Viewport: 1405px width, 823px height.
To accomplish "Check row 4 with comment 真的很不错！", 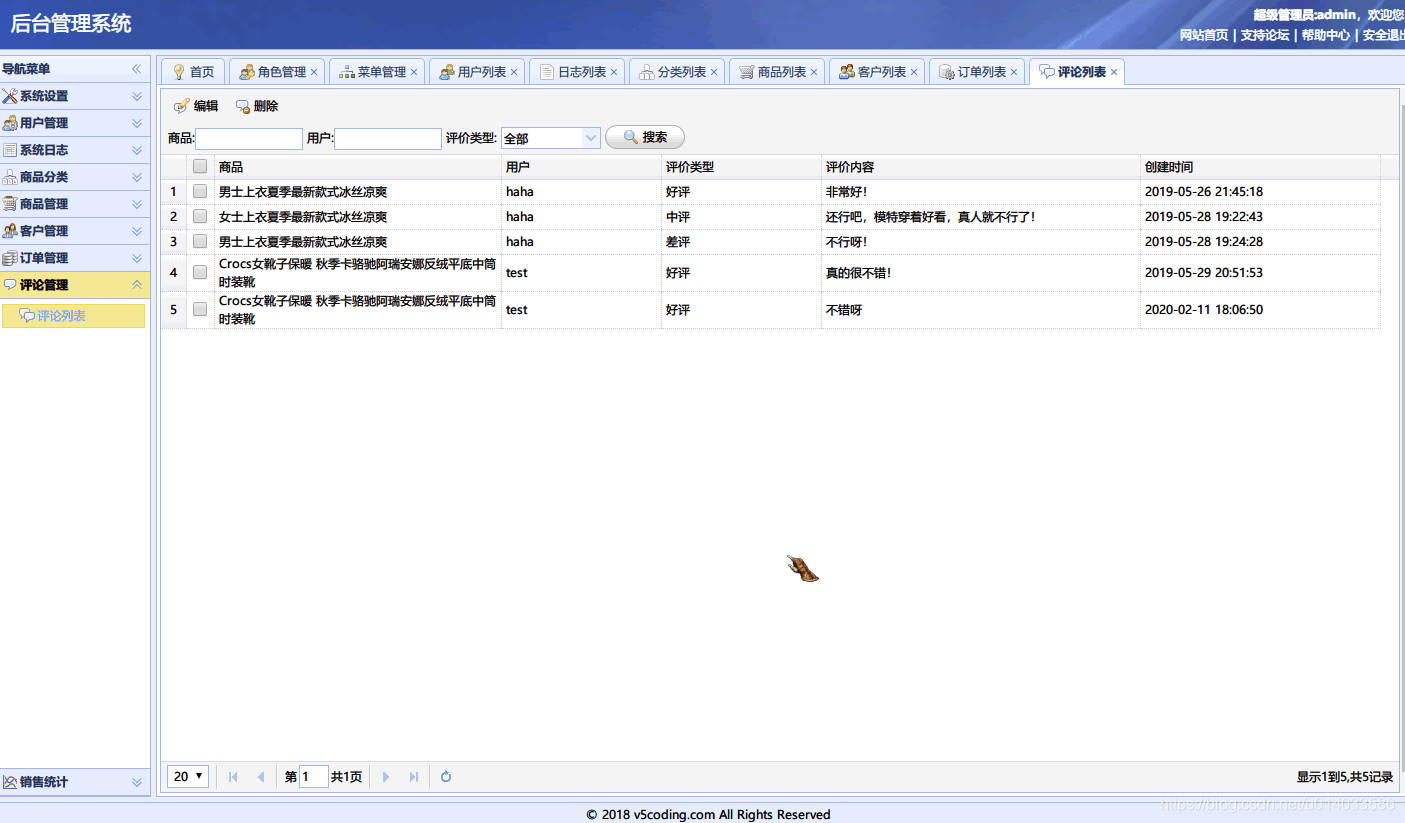I will (x=200, y=272).
